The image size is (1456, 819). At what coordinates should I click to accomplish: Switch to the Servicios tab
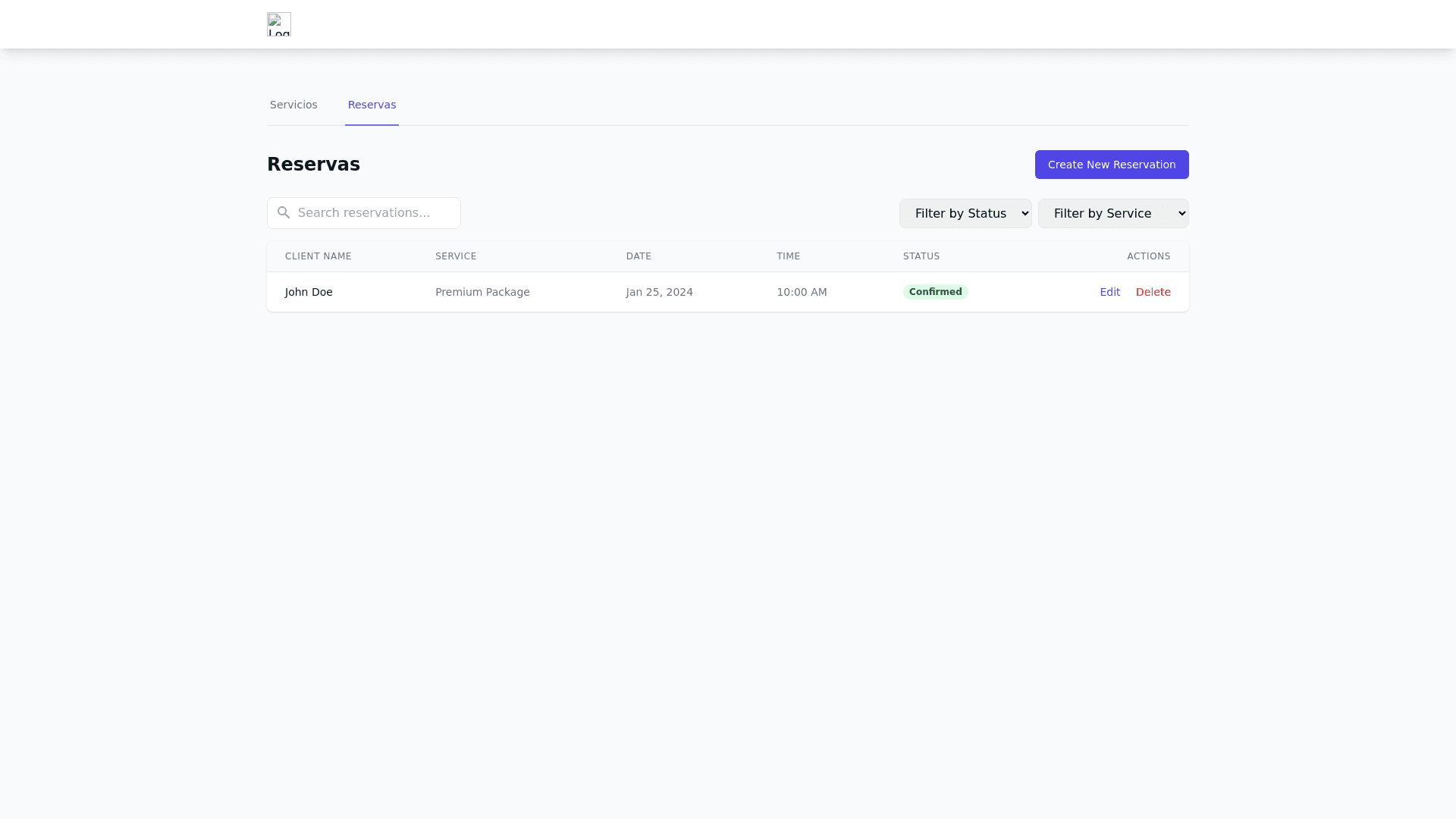(293, 105)
